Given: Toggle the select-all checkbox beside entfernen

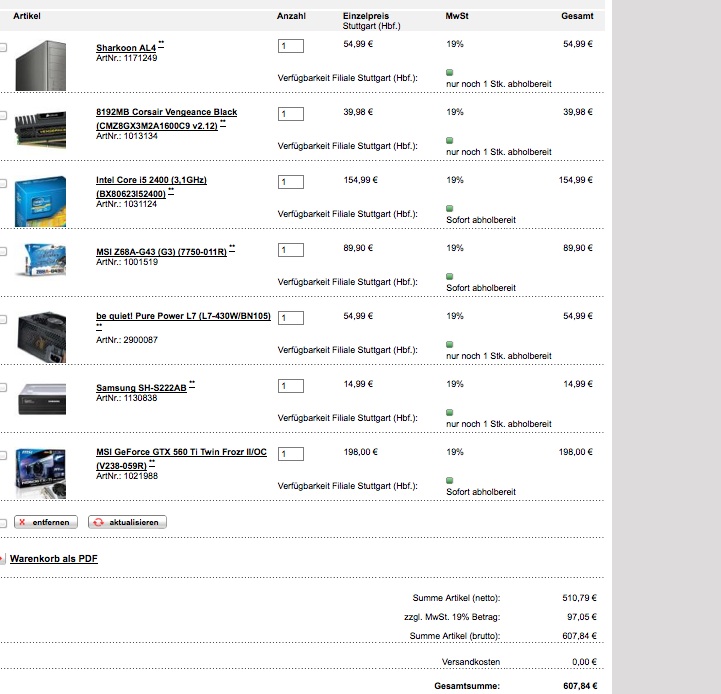Looking at the screenshot, I should click(x=3, y=523).
